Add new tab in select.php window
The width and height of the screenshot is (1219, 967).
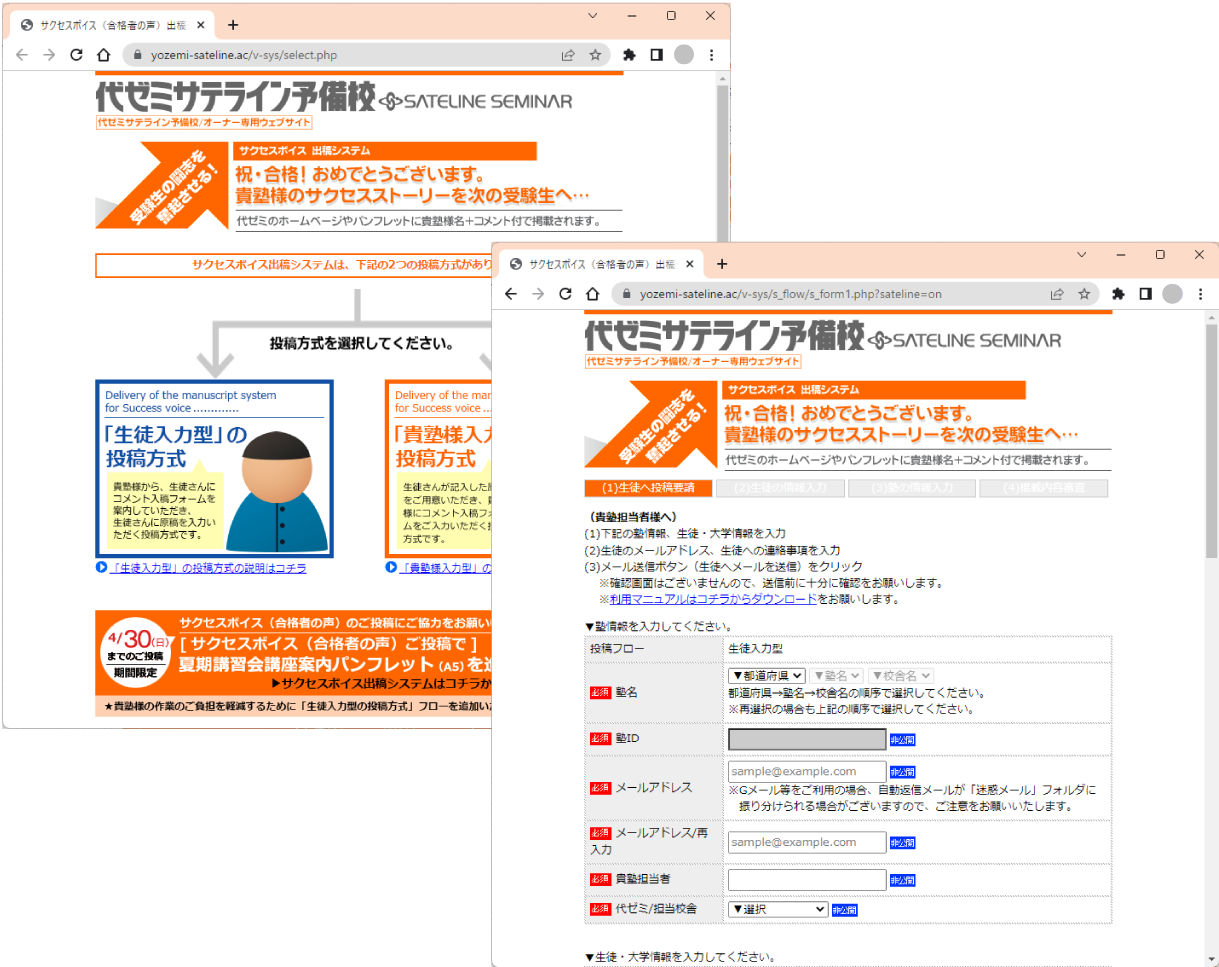click(x=233, y=25)
